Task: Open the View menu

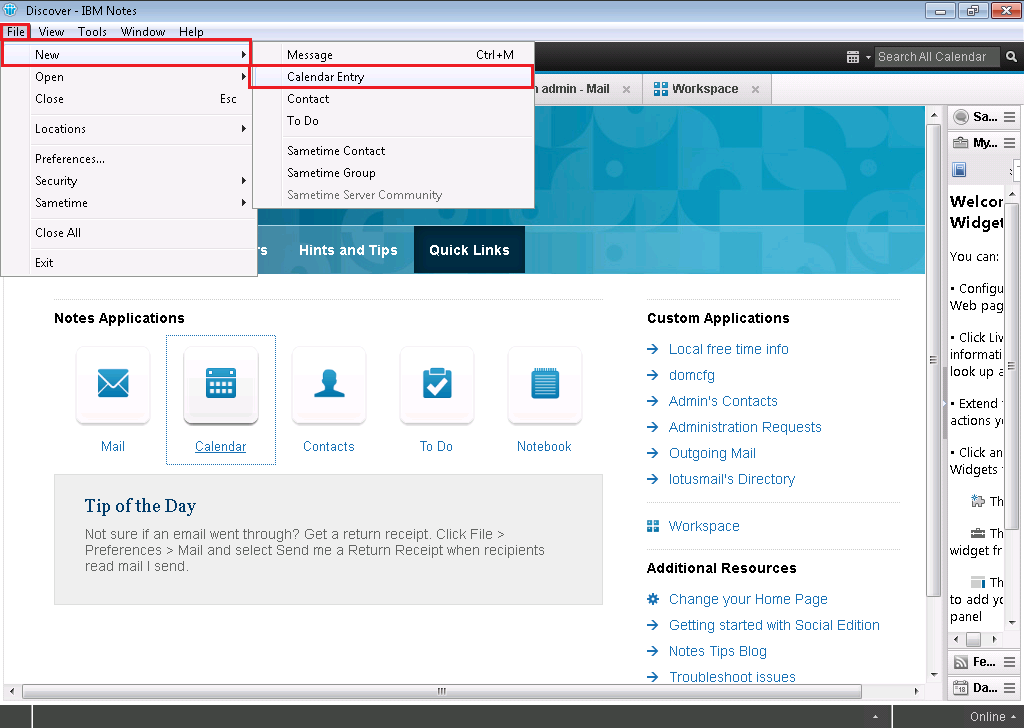Action: [x=51, y=31]
